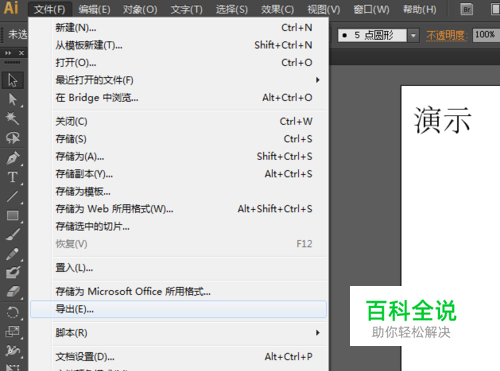Select the Lasso tool
The width and height of the screenshot is (500, 371).
tap(13, 137)
